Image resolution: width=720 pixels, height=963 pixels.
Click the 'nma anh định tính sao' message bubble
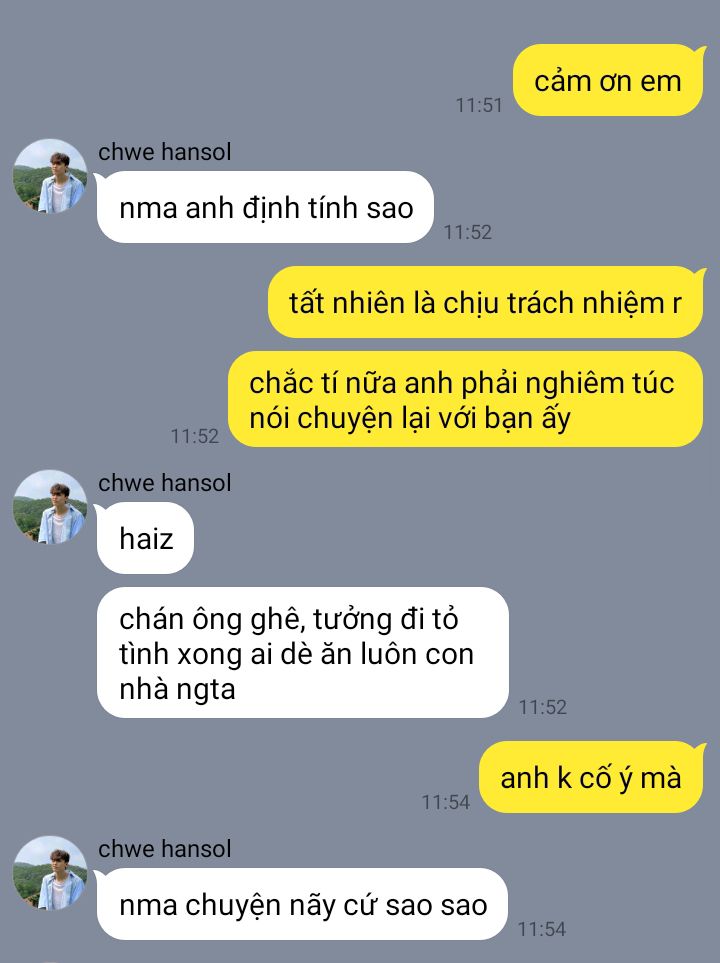coord(265,207)
